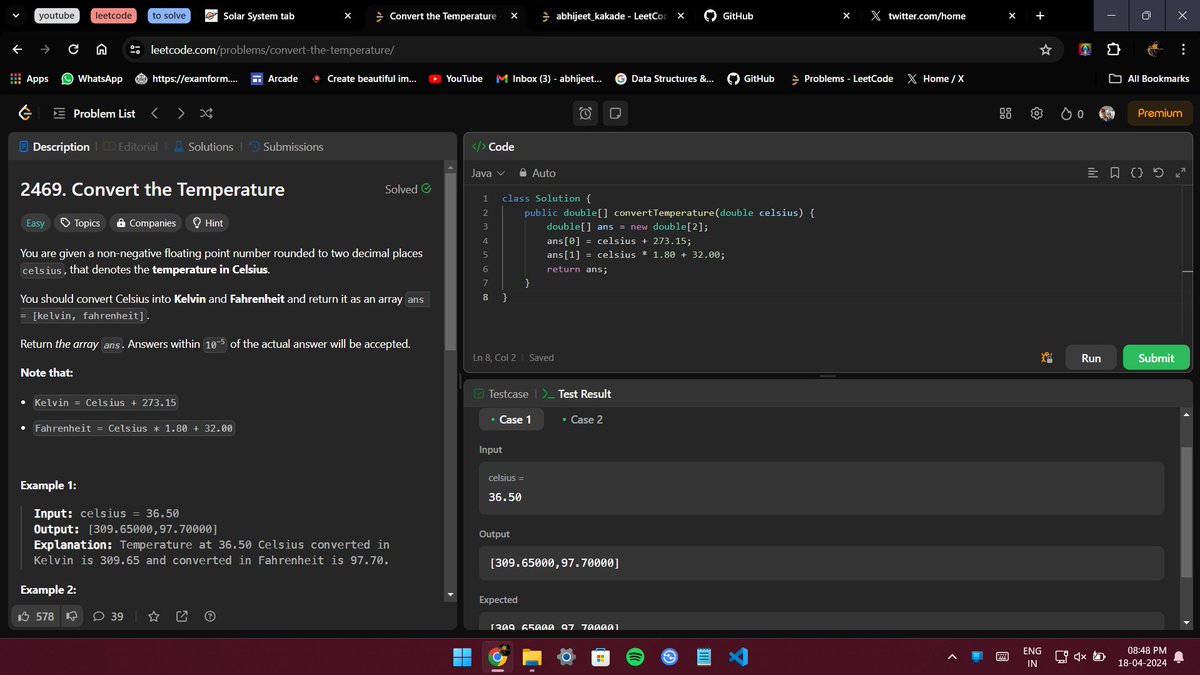This screenshot has height=675, width=1200.
Task: Open the Submissions tab
Action: pos(286,146)
